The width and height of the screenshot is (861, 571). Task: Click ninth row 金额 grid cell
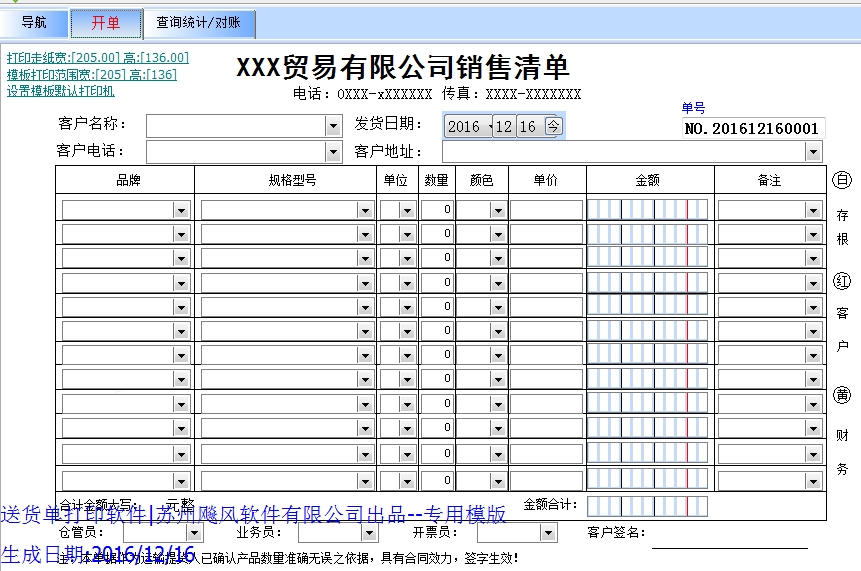(x=647, y=403)
